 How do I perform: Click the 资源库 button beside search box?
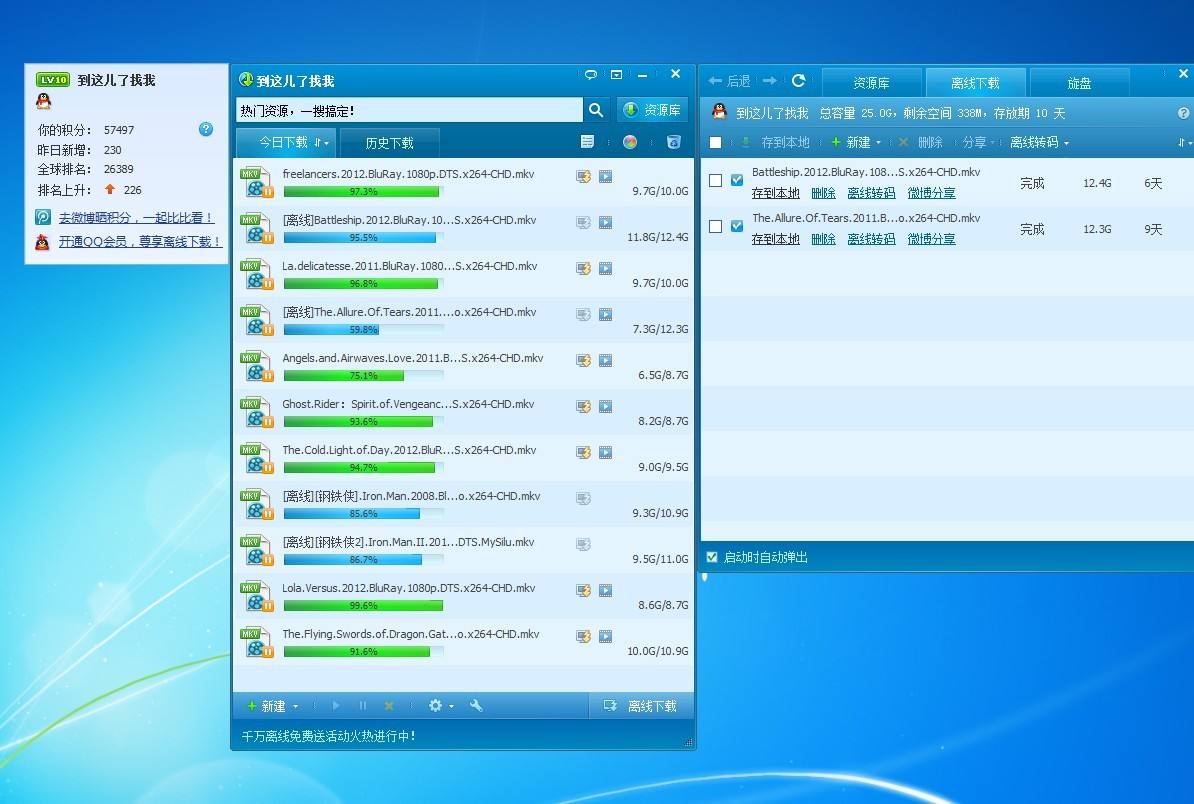coord(653,110)
